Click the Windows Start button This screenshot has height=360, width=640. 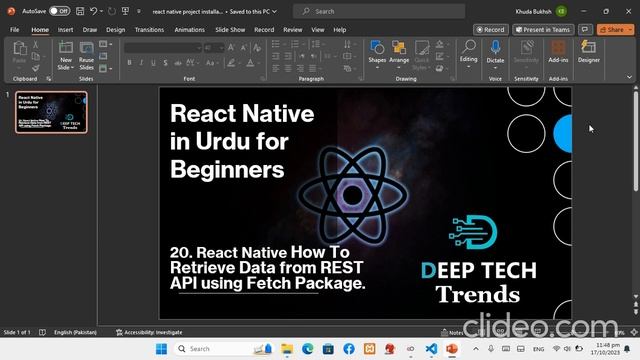161,349
